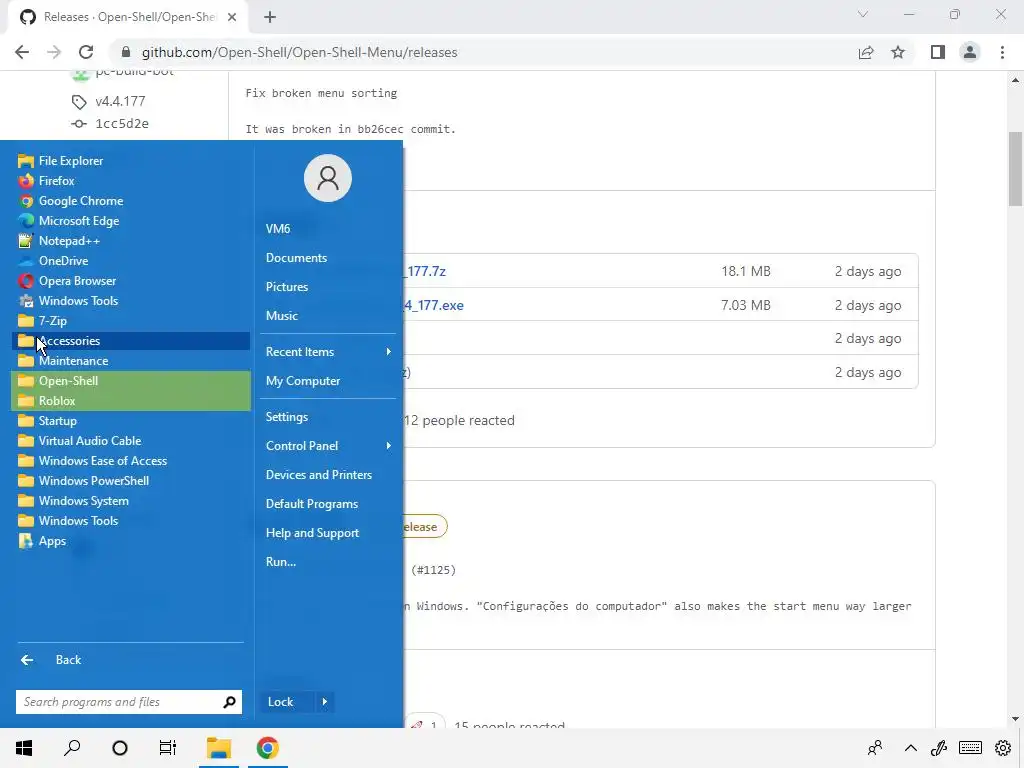The image size is (1024, 768).
Task: Click the Windows Start button
Action: coord(24,748)
